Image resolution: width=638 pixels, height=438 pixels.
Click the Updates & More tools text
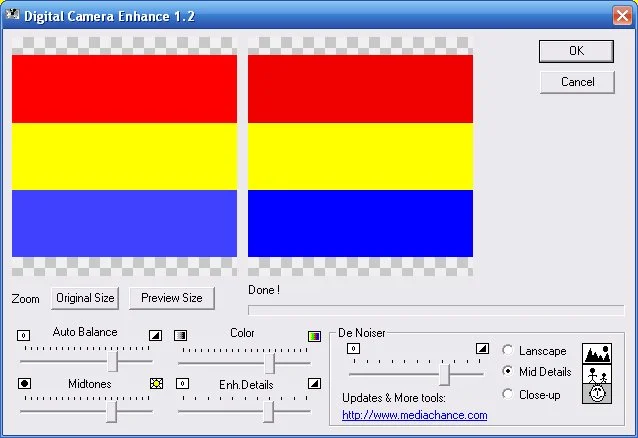[x=394, y=398]
